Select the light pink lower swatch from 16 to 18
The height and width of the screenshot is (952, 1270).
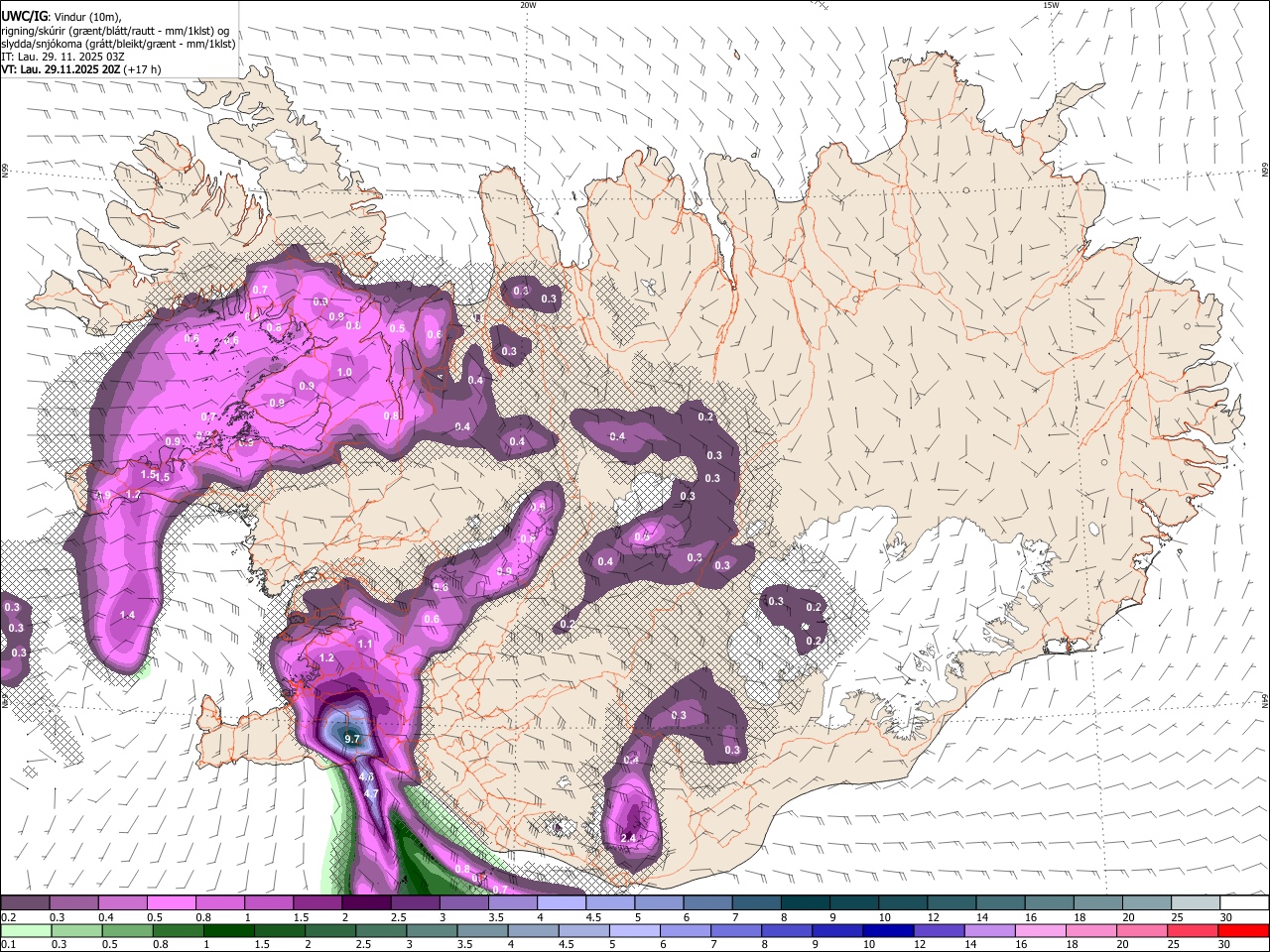(x=1039, y=930)
